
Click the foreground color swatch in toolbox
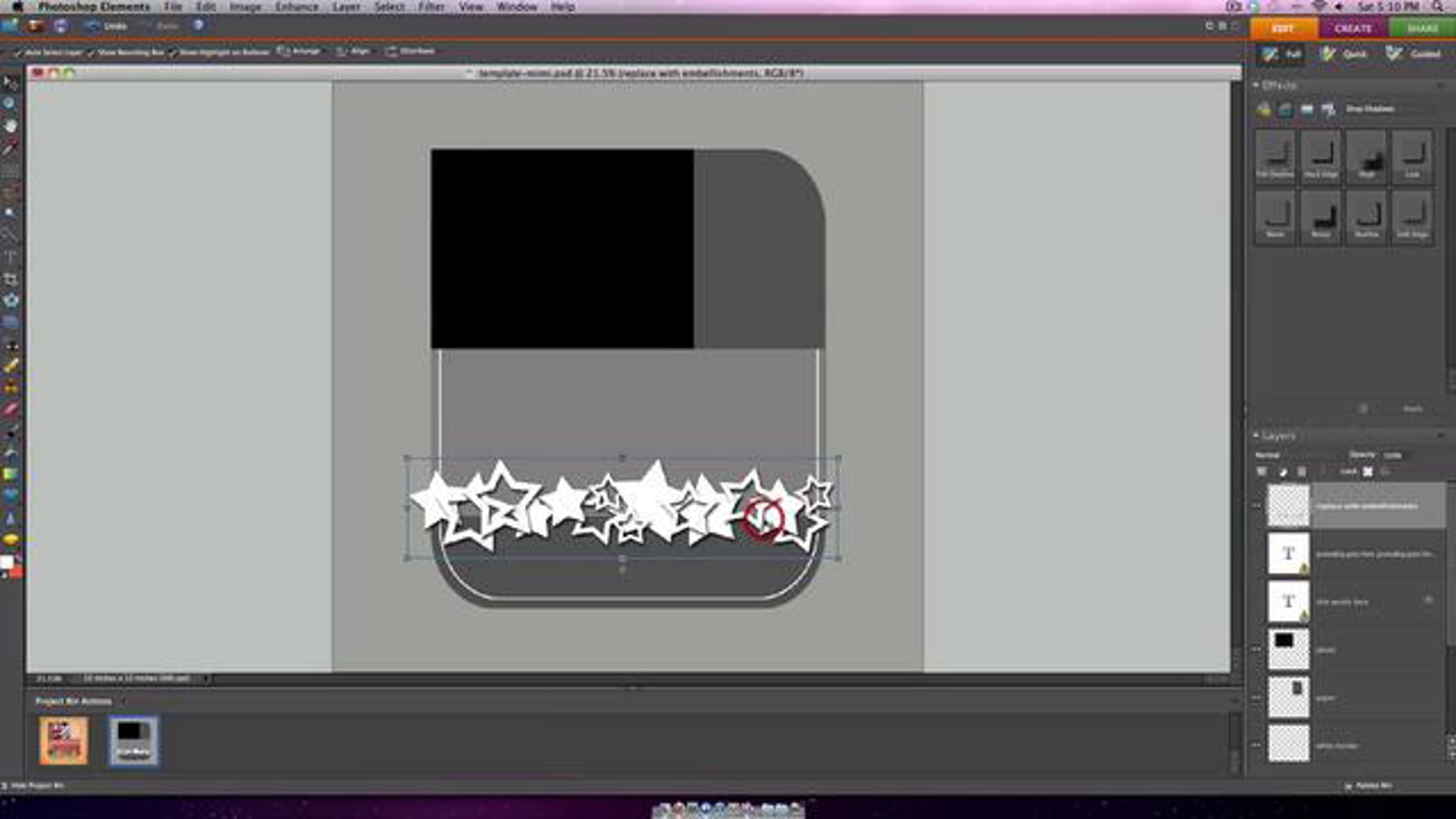coord(7,562)
